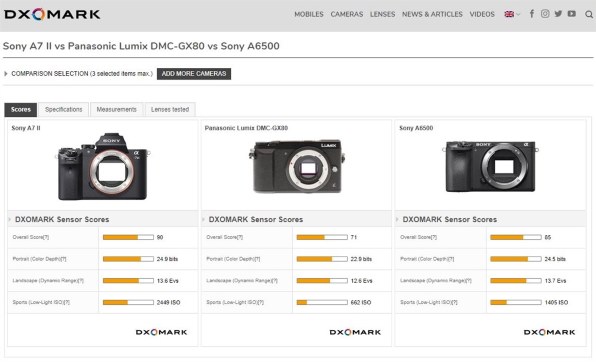Image resolution: width=596 pixels, height=362 pixels.
Task: Open the Twitter icon in header
Action: click(x=558, y=14)
